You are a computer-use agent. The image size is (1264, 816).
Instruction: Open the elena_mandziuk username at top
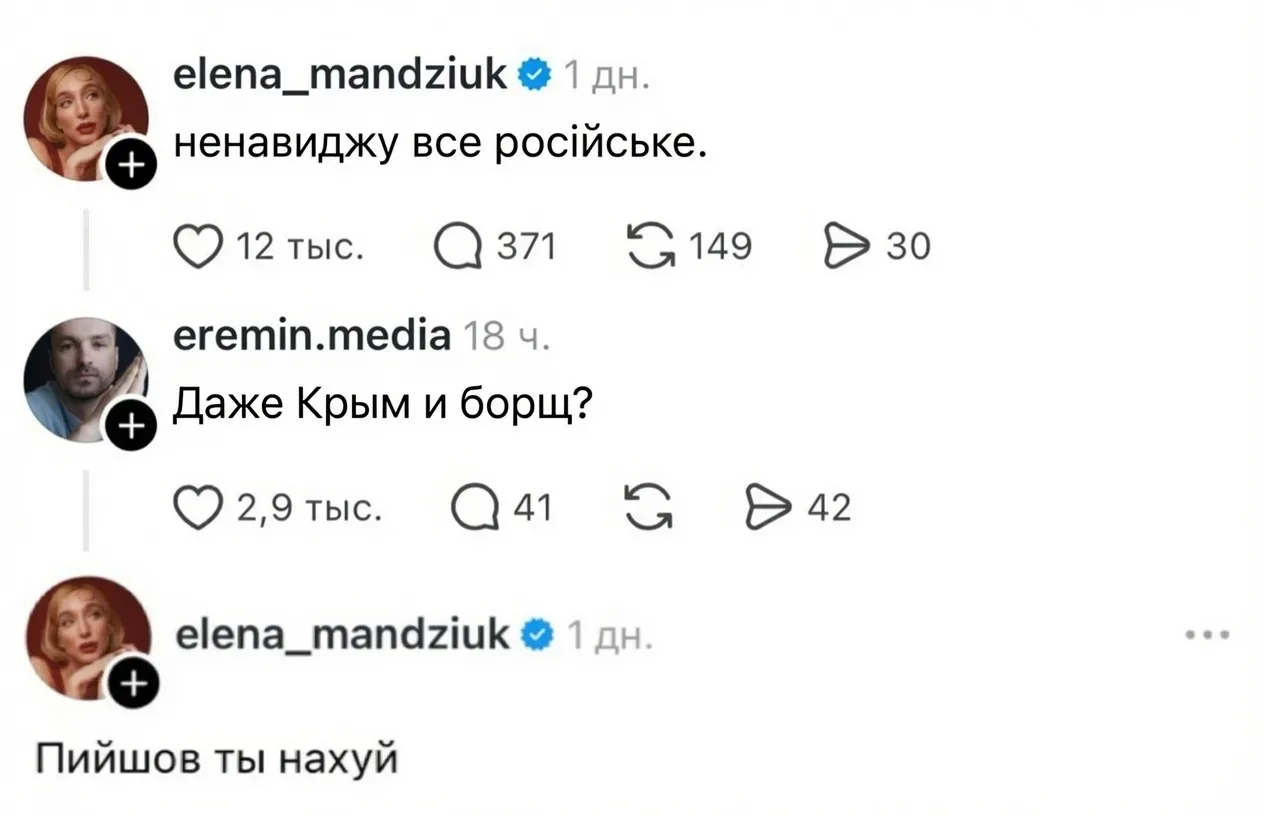342,74
